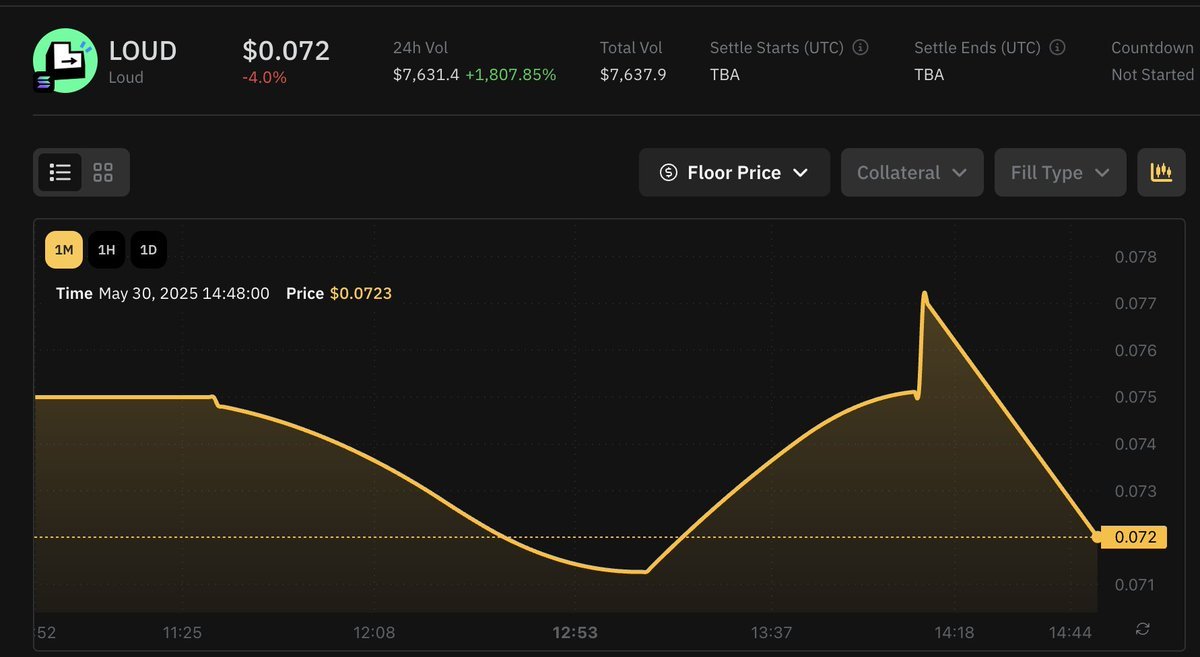Screen dimensions: 1200x657
Task: Open the Floor Price dropdown
Action: coord(734,172)
